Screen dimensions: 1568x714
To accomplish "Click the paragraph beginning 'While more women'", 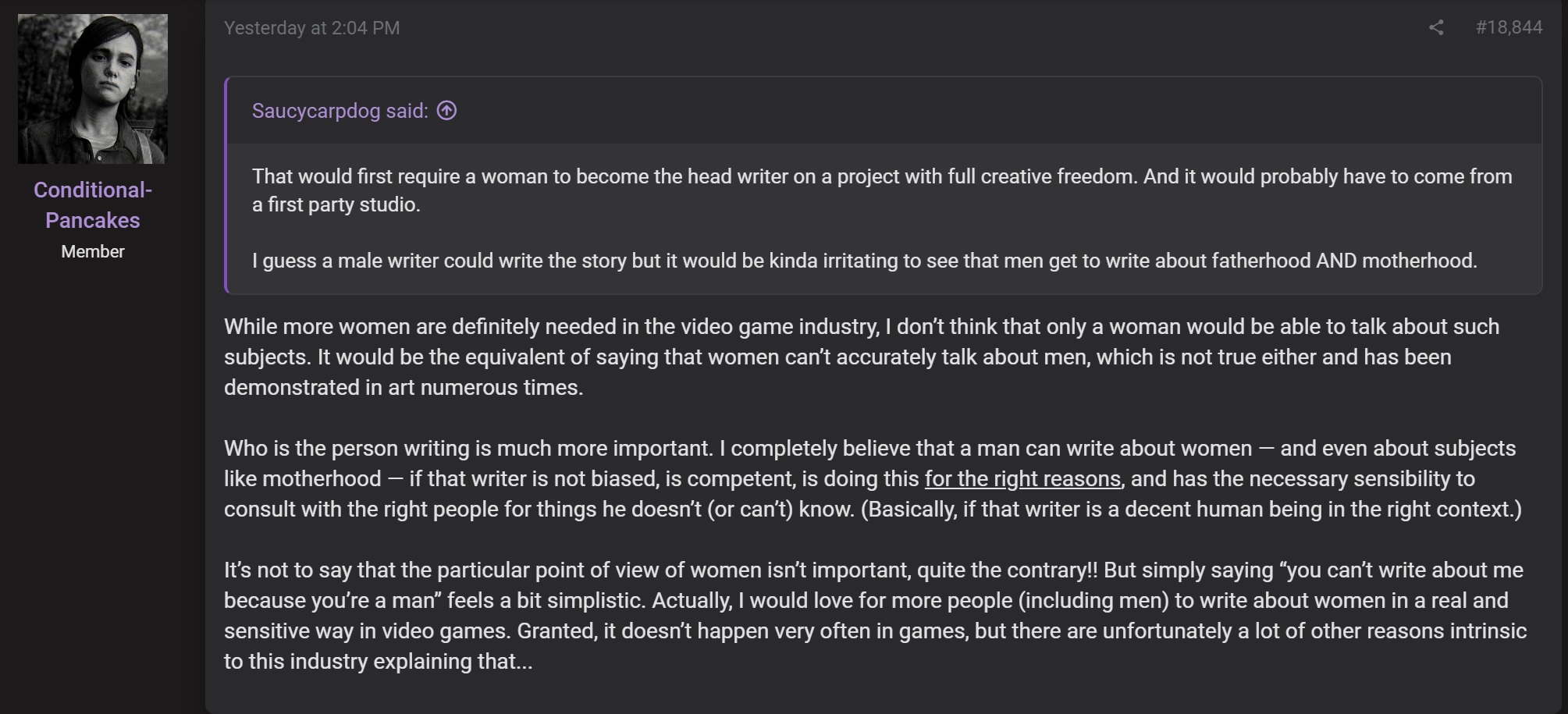I will click(862, 357).
